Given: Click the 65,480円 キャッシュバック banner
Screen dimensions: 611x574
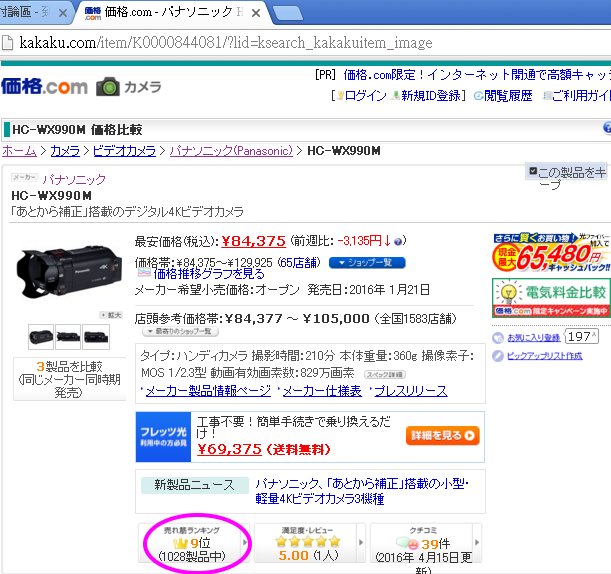Looking at the screenshot, I should (x=551, y=252).
